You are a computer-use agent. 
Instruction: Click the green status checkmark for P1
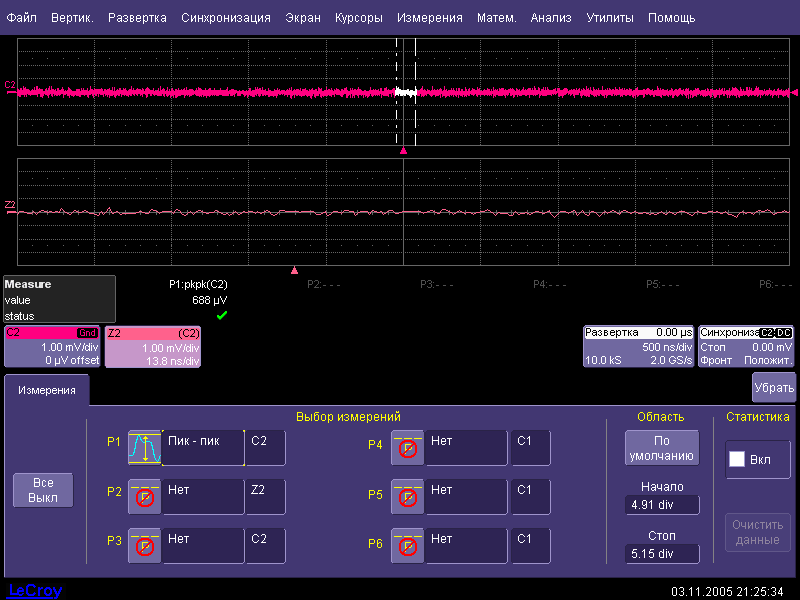point(222,315)
